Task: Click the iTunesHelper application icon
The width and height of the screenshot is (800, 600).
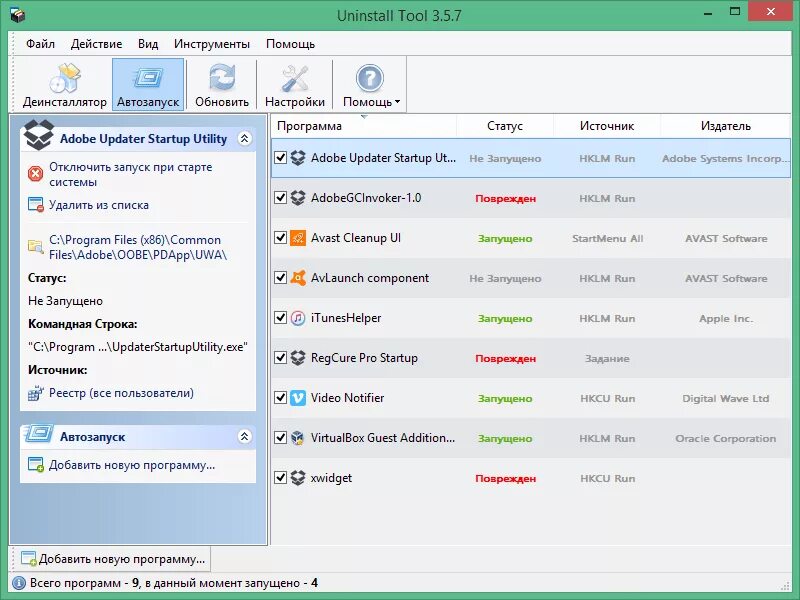Action: [x=299, y=318]
